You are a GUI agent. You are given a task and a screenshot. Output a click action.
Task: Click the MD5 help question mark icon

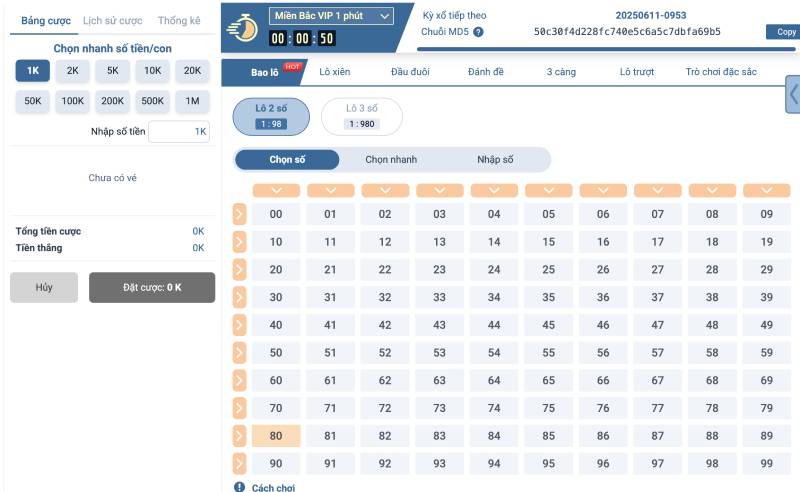478,32
